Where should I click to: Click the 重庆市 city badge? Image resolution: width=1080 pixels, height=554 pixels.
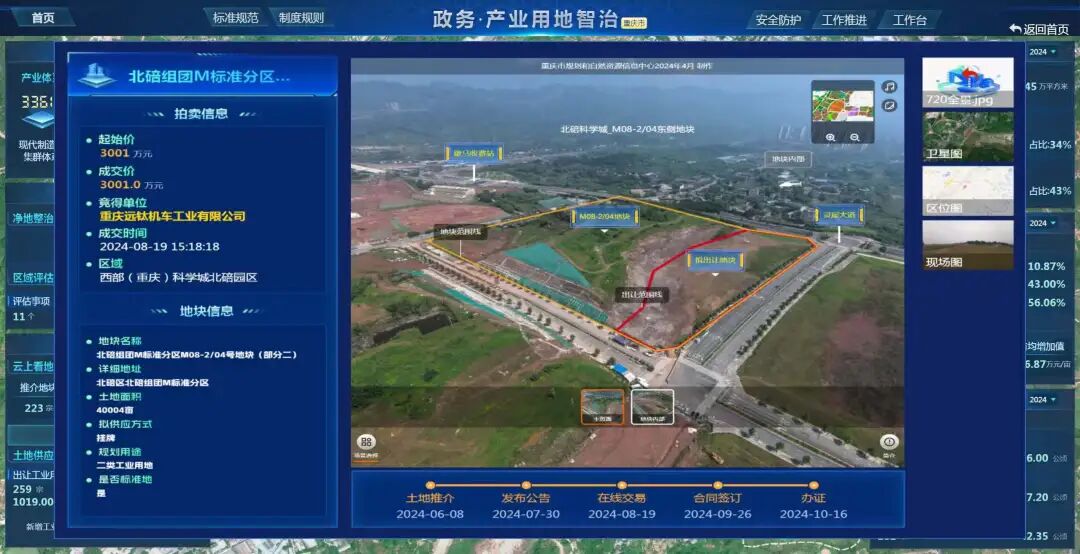(634, 23)
